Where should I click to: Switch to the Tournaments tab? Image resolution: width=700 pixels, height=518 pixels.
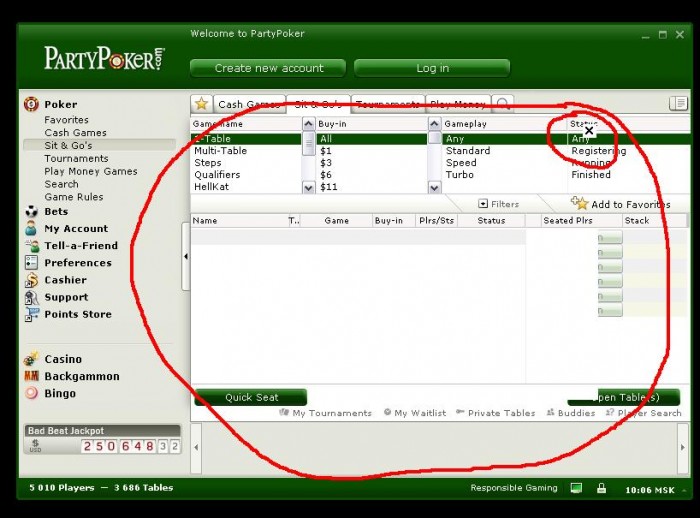pos(388,104)
